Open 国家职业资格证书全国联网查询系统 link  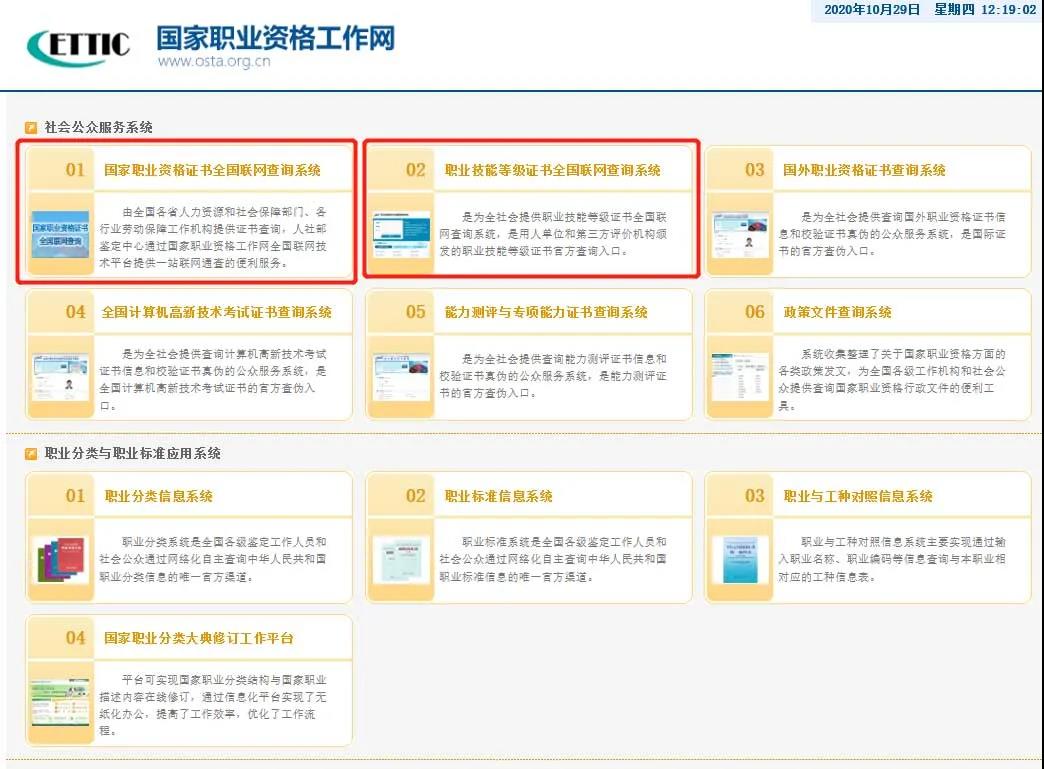pyautogui.click(x=212, y=170)
